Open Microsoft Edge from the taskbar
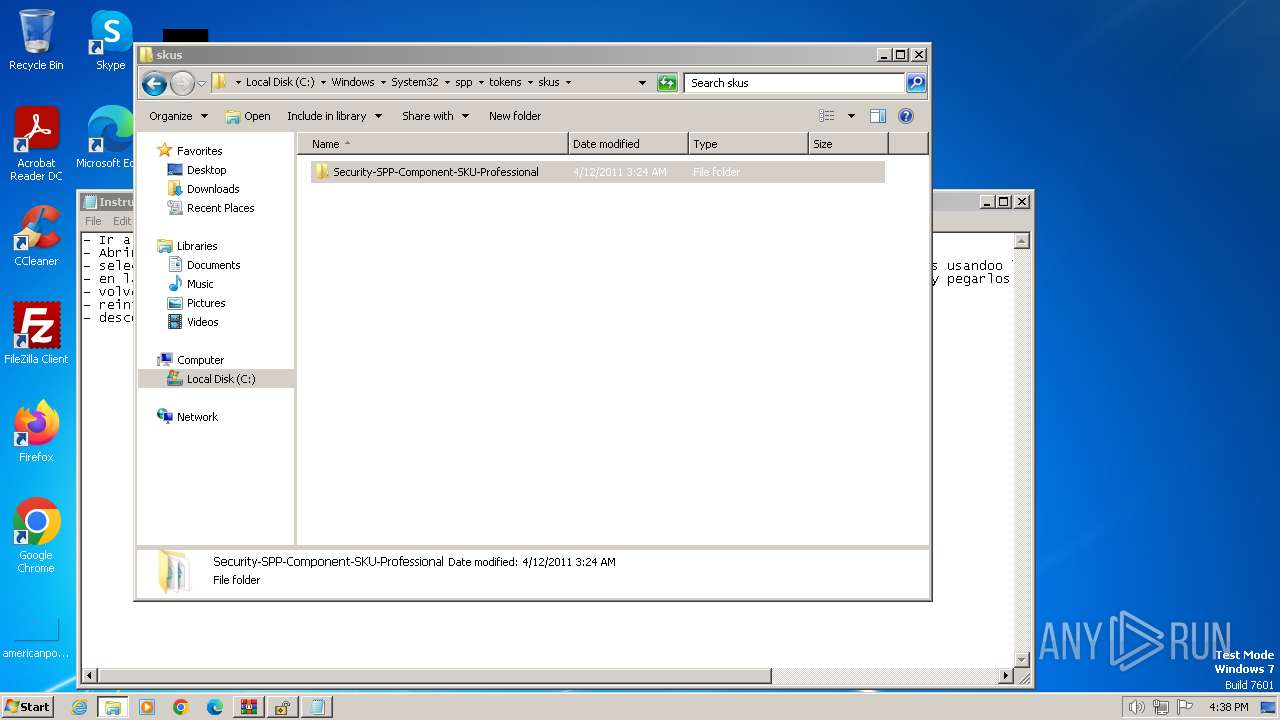 pyautogui.click(x=215, y=707)
